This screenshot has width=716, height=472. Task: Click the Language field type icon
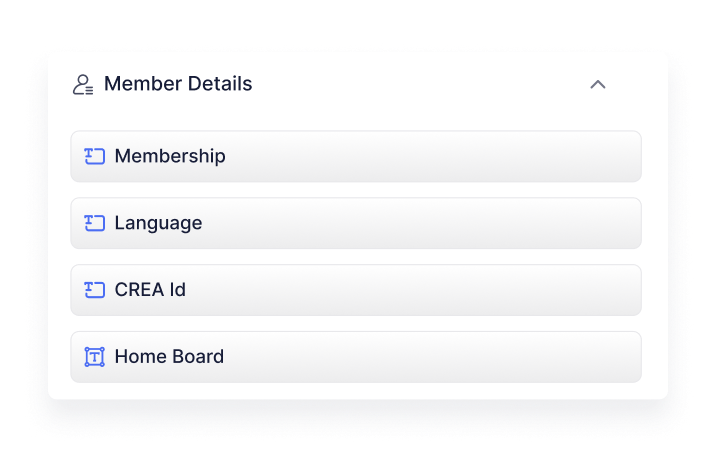[x=95, y=223]
